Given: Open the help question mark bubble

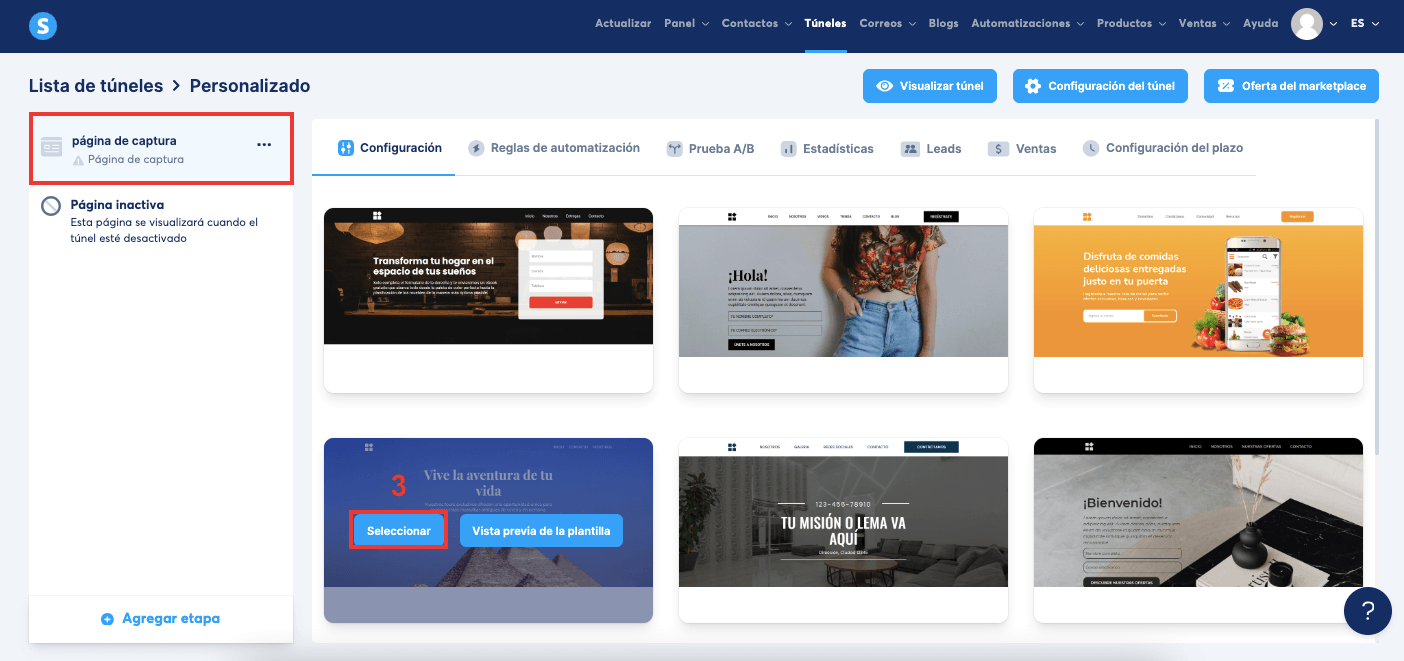Looking at the screenshot, I should tap(1368, 610).
